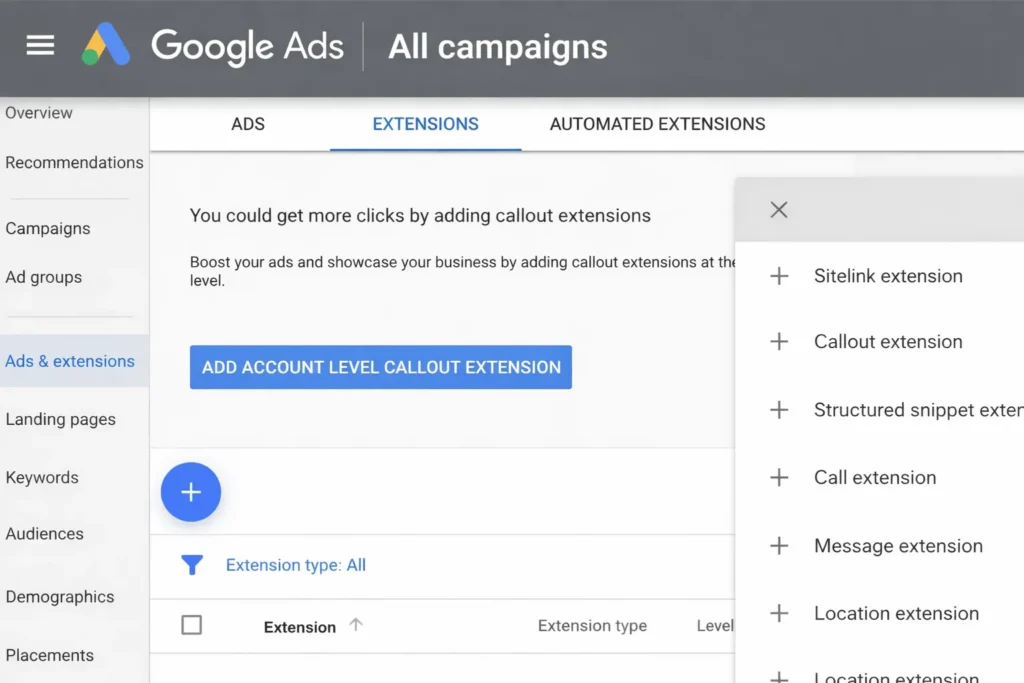Add a Message extension via its plus icon
Image resolution: width=1024 pixels, height=683 pixels.
(x=779, y=546)
